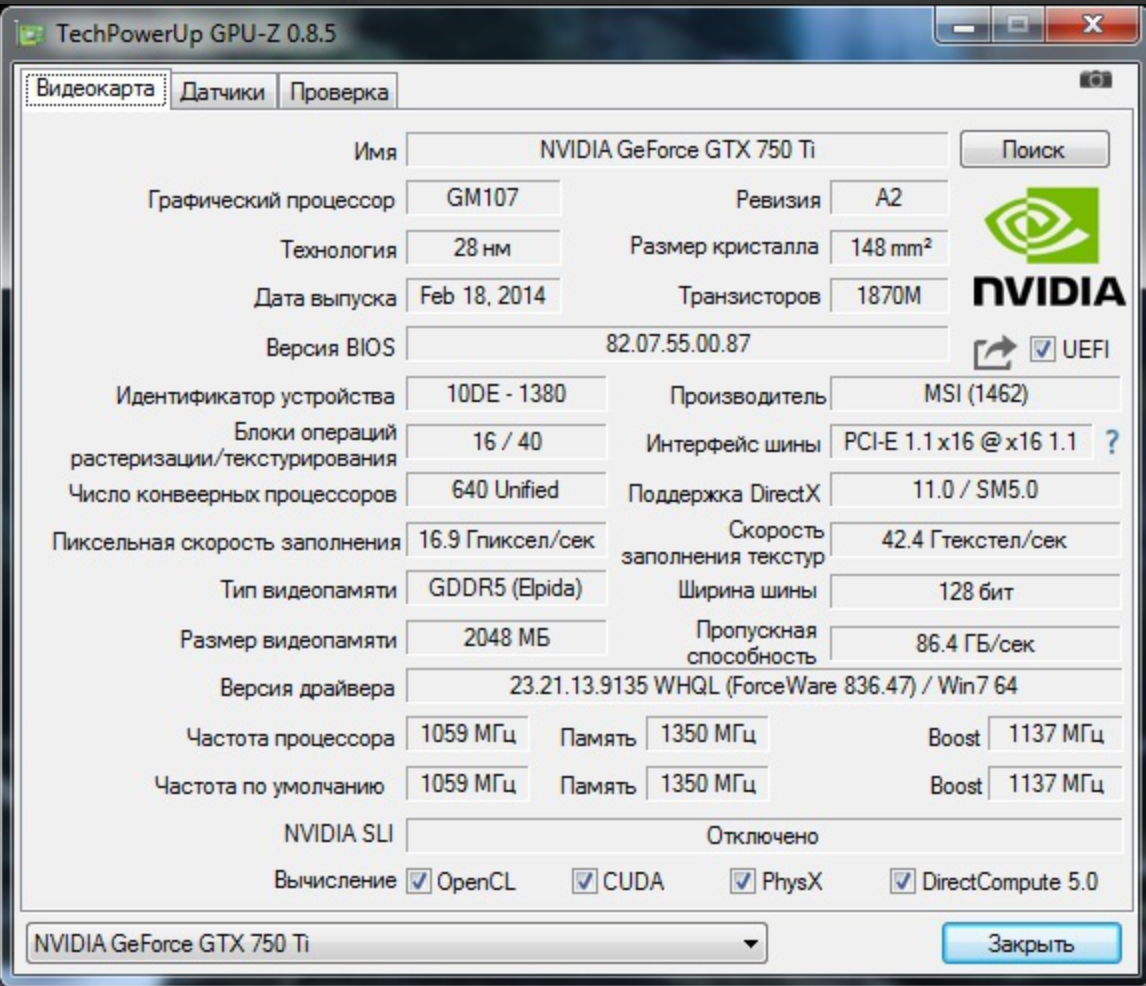The image size is (1146, 986).
Task: Click the Поиск button
Action: pyautogui.click(x=1034, y=149)
